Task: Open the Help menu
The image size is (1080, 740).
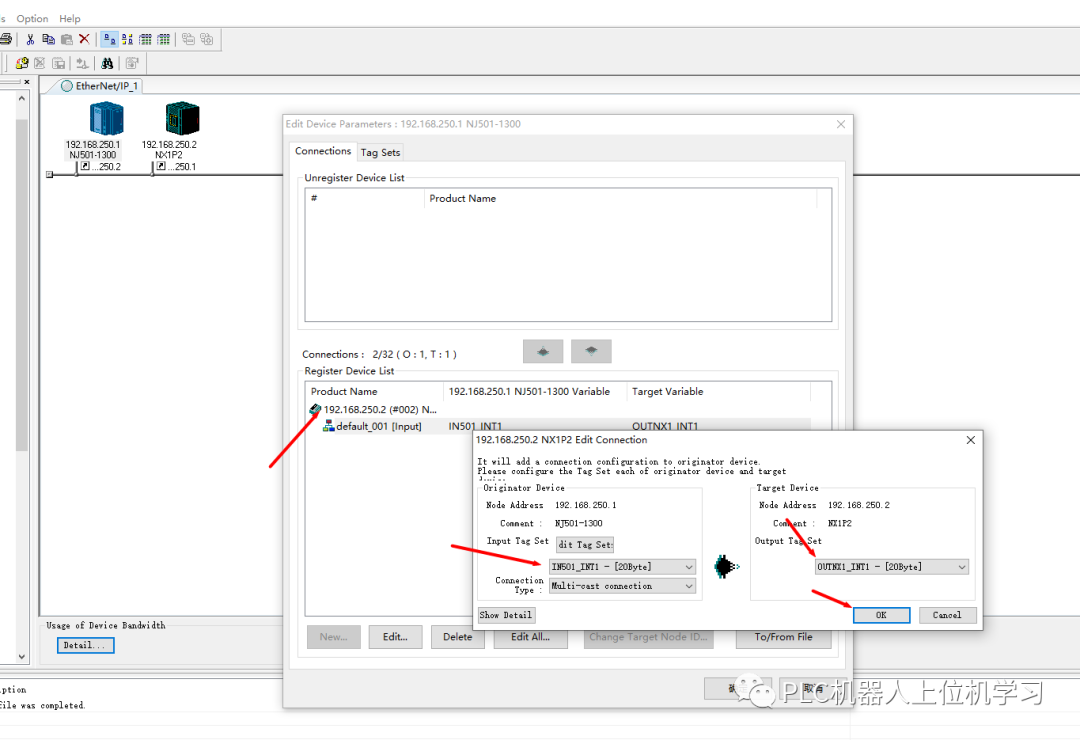Action: coord(70,19)
